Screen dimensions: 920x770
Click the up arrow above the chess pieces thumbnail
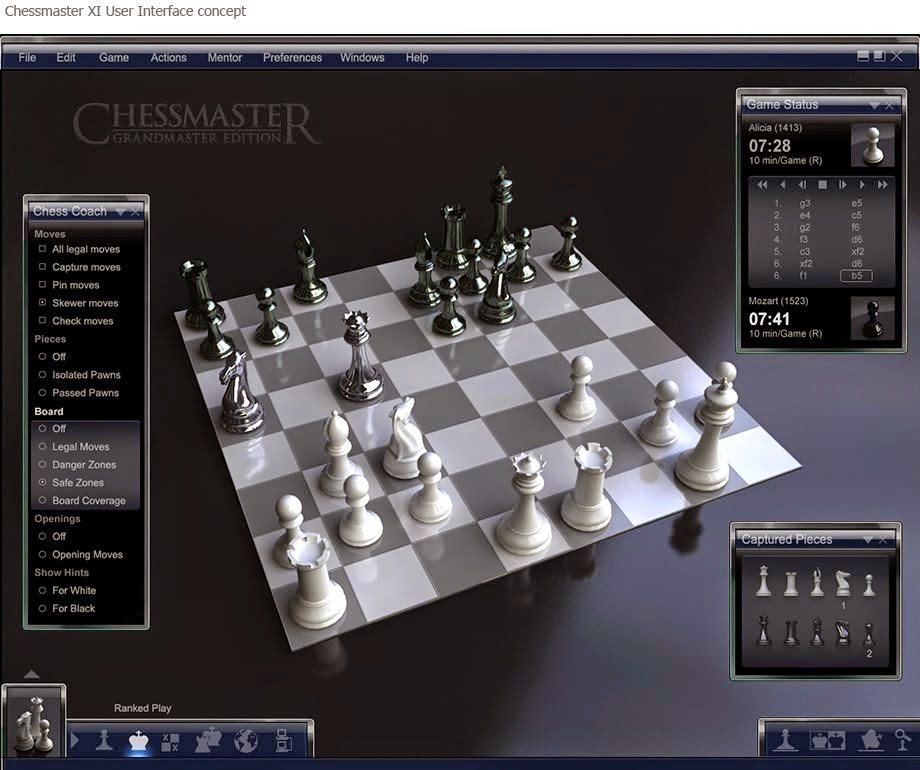[x=32, y=674]
